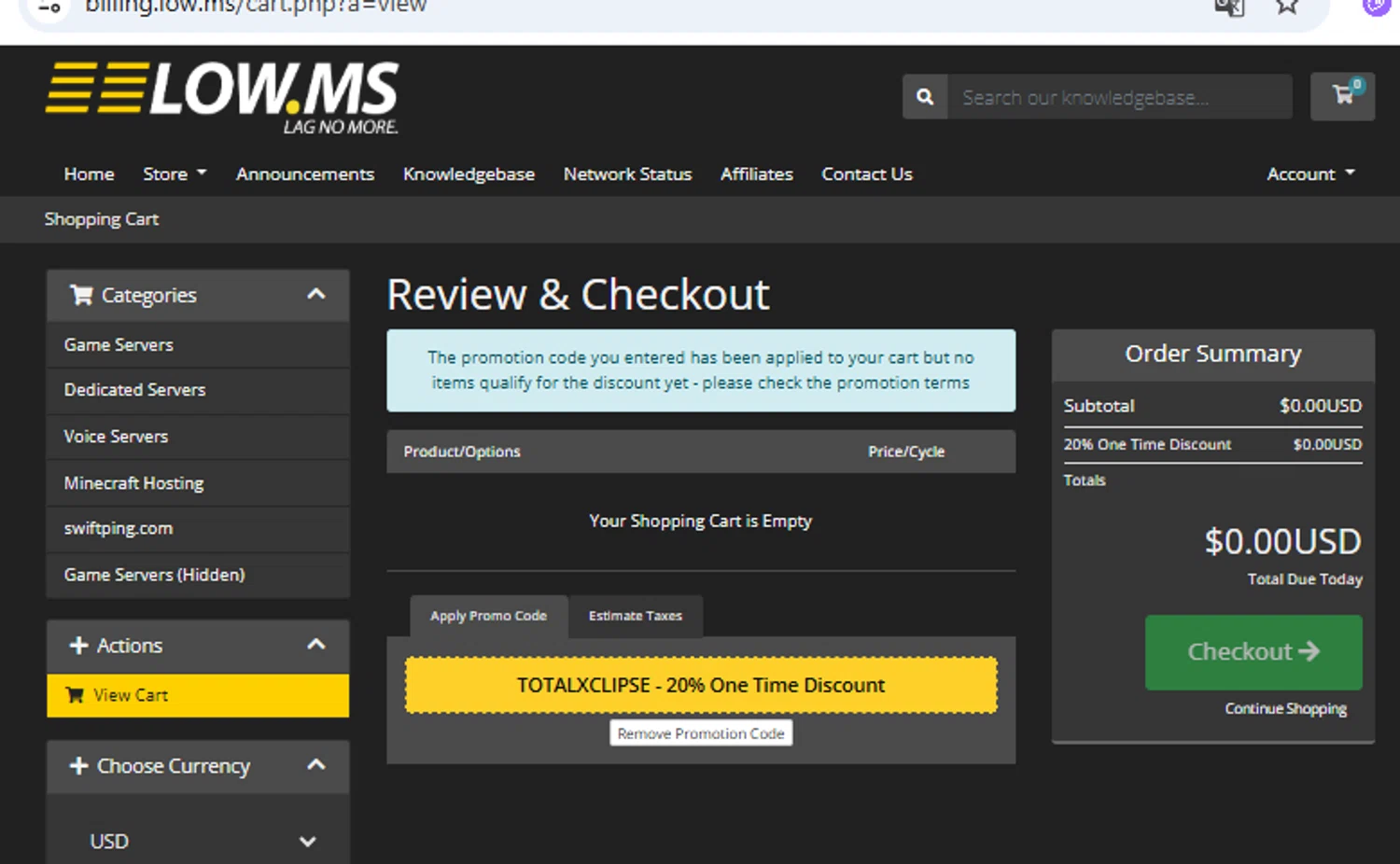Image resolution: width=1400 pixels, height=864 pixels.
Task: Open Game Servers (Hidden) category
Action: (198, 575)
